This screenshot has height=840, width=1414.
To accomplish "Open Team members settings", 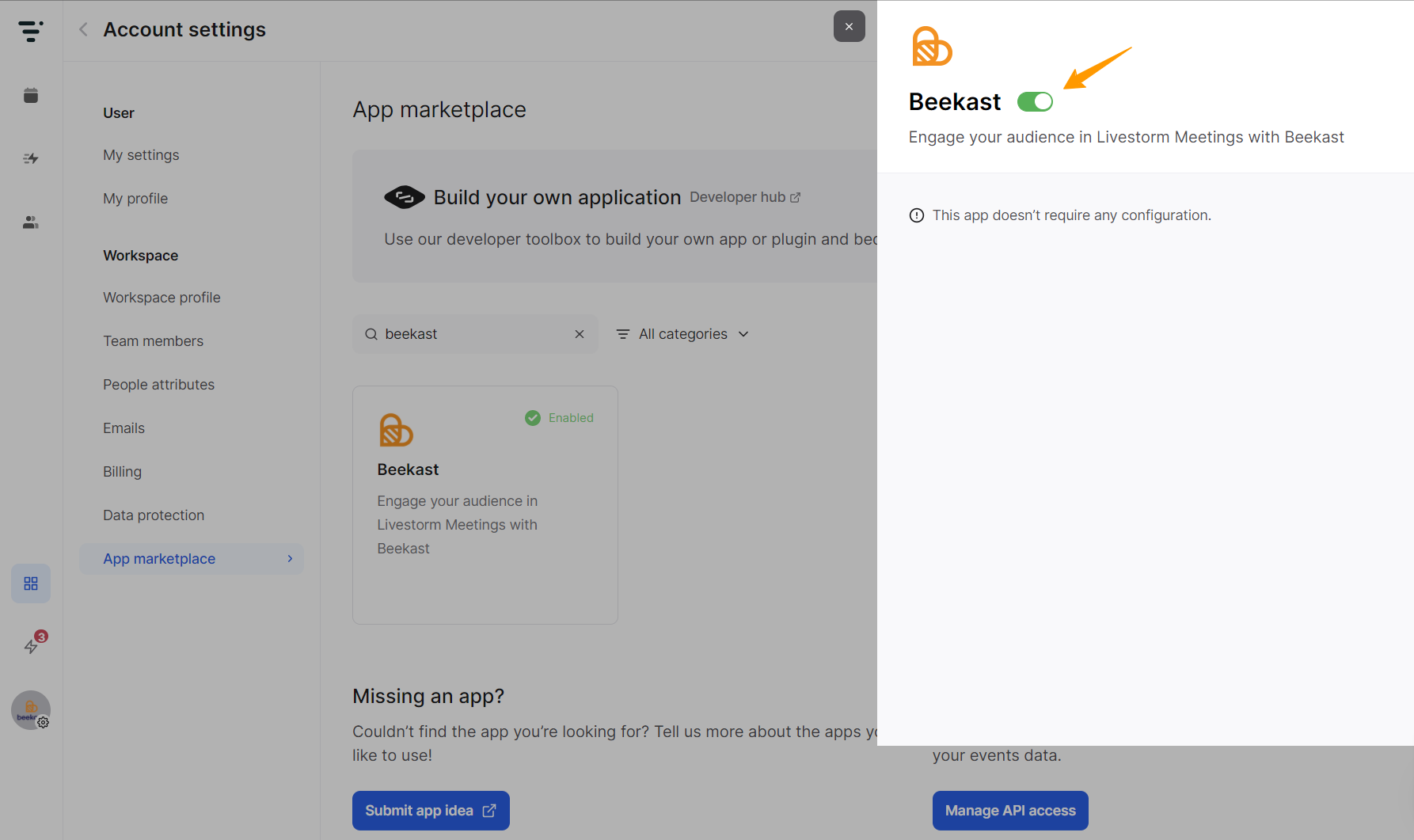I will 153,341.
